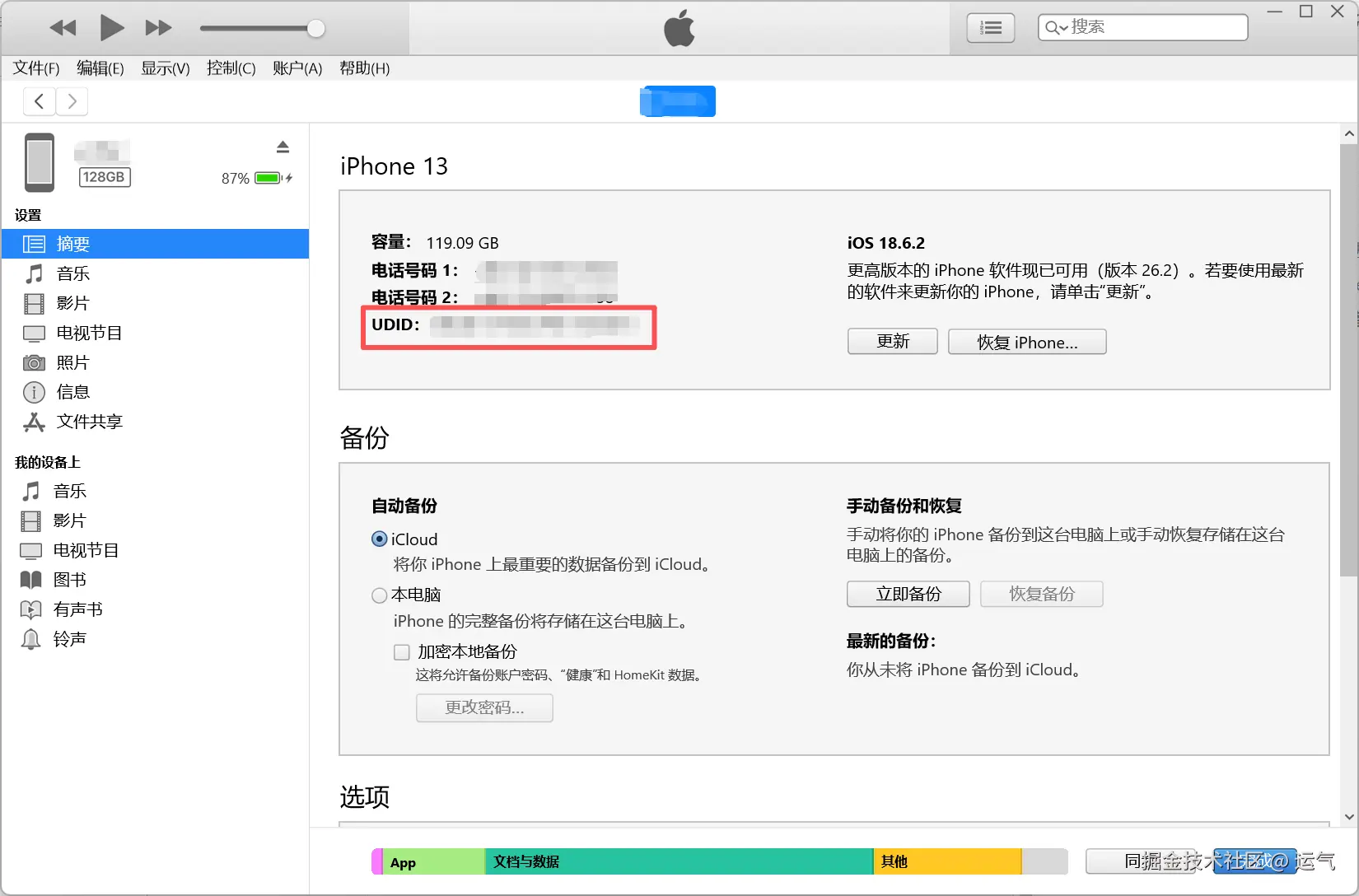Click the iOS 18.6.2 version text
This screenshot has width=1359, height=896.
[886, 243]
